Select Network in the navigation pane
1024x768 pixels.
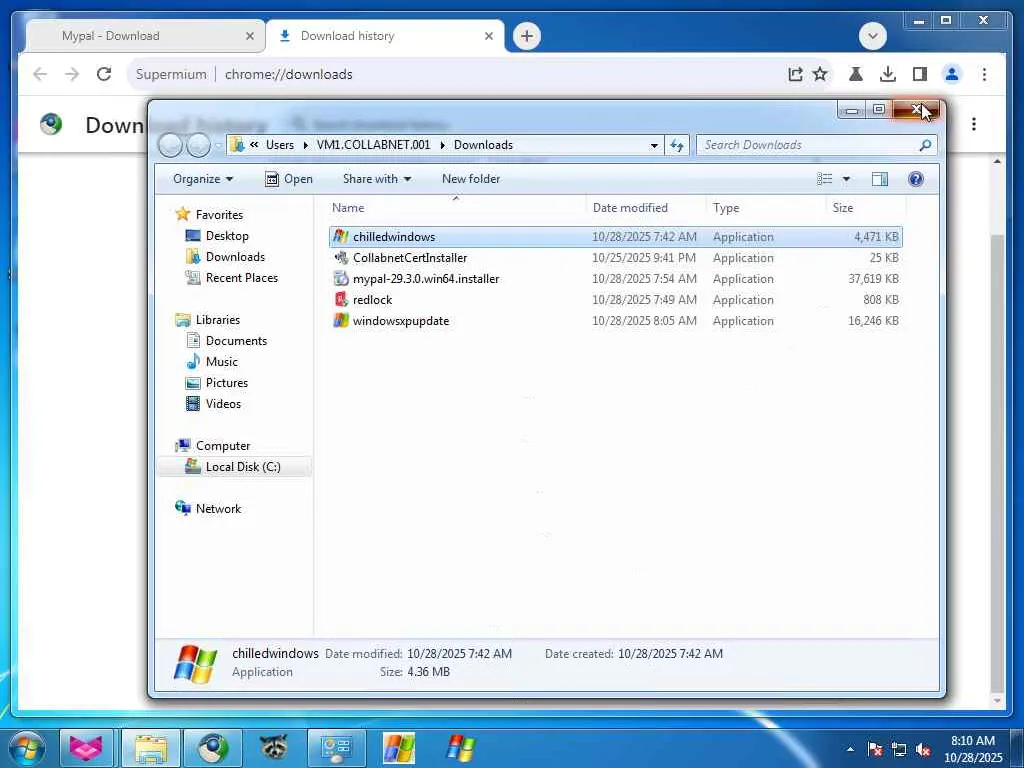[218, 508]
